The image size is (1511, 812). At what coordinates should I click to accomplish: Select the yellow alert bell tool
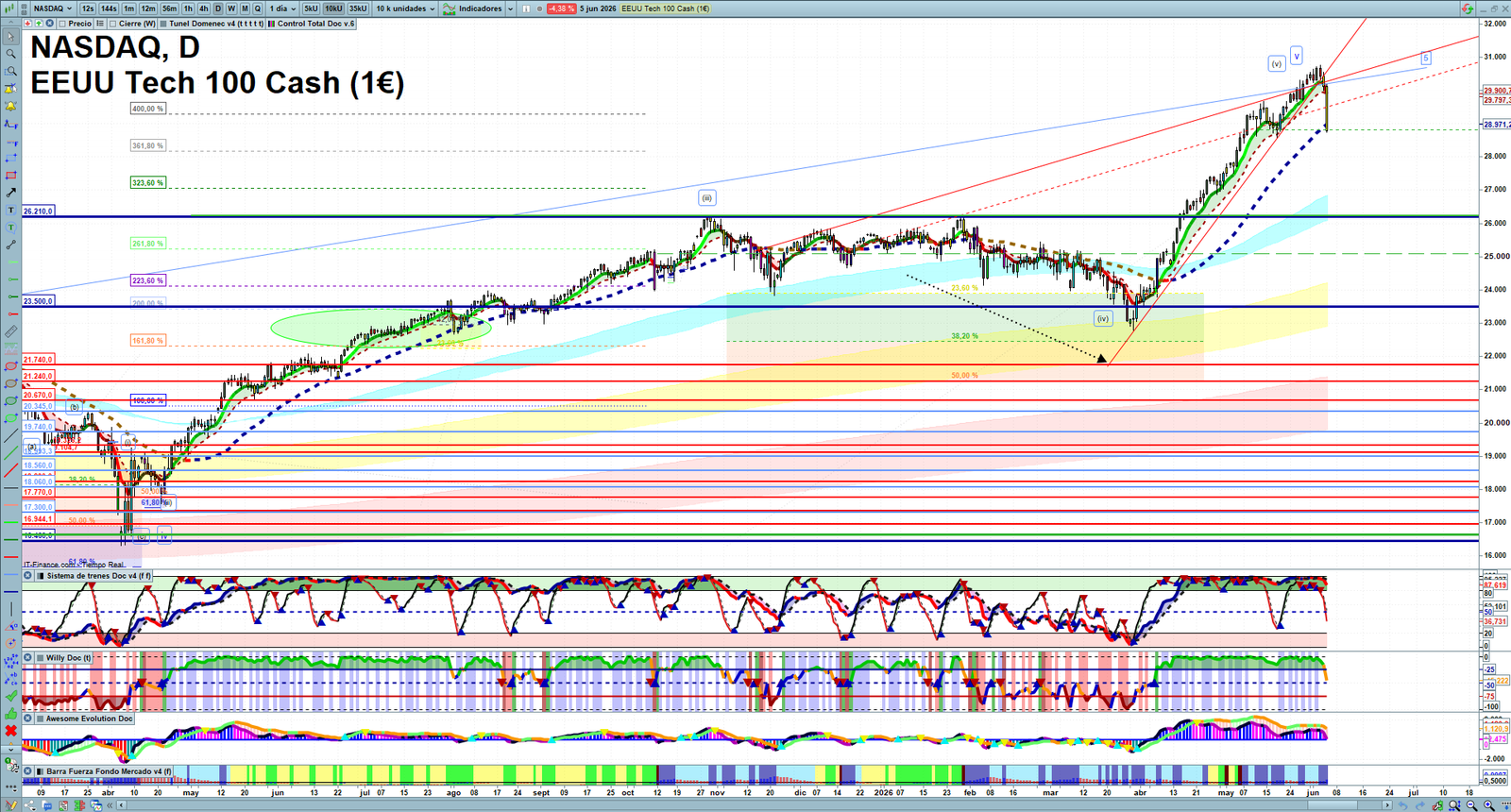pos(10,105)
